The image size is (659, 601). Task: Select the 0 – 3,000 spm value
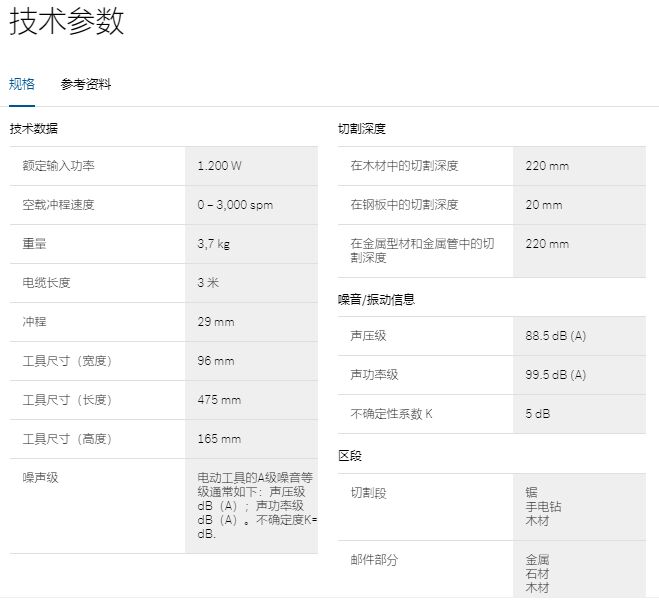pos(235,205)
